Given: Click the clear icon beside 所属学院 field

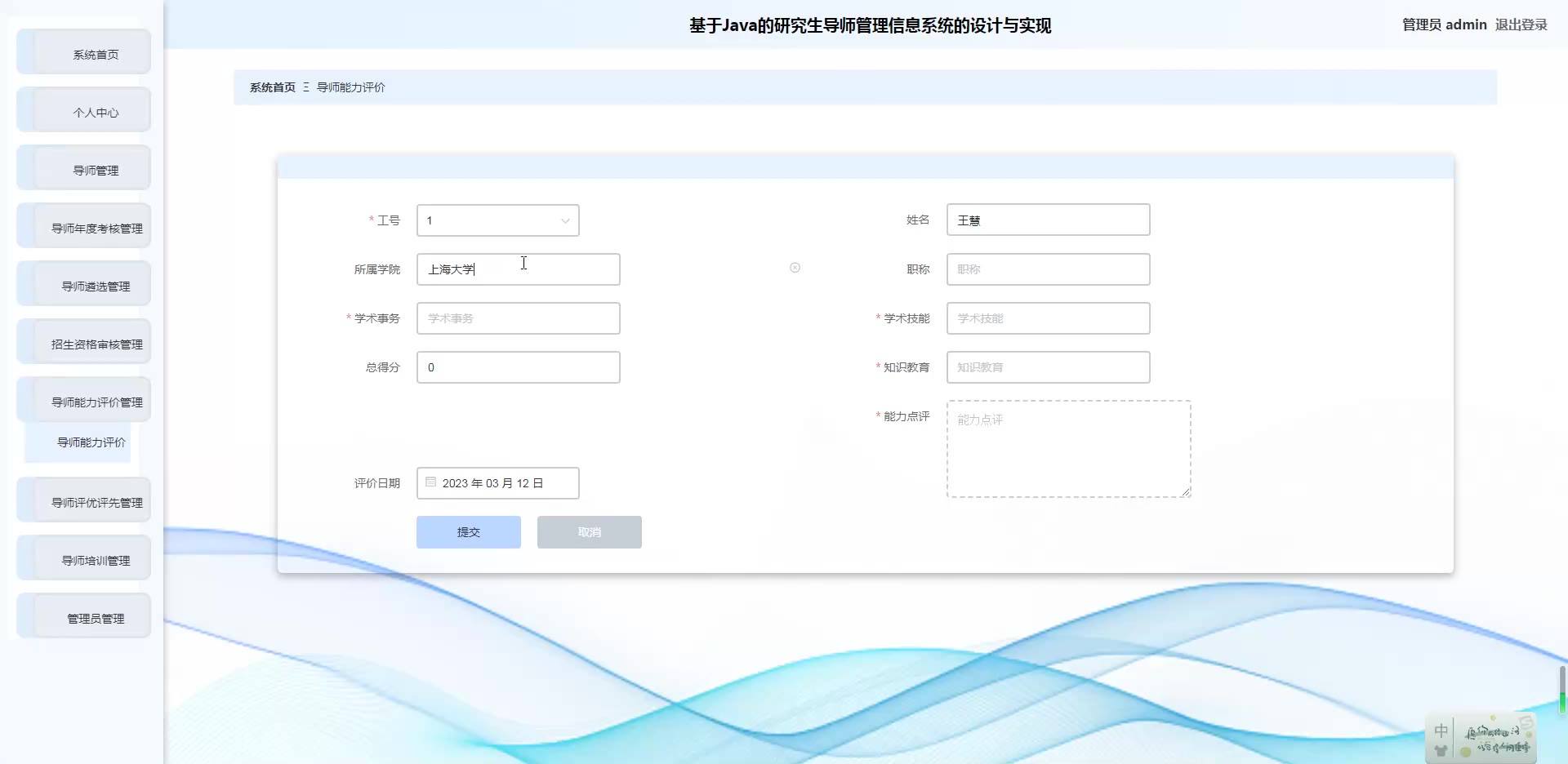Looking at the screenshot, I should coord(795,268).
